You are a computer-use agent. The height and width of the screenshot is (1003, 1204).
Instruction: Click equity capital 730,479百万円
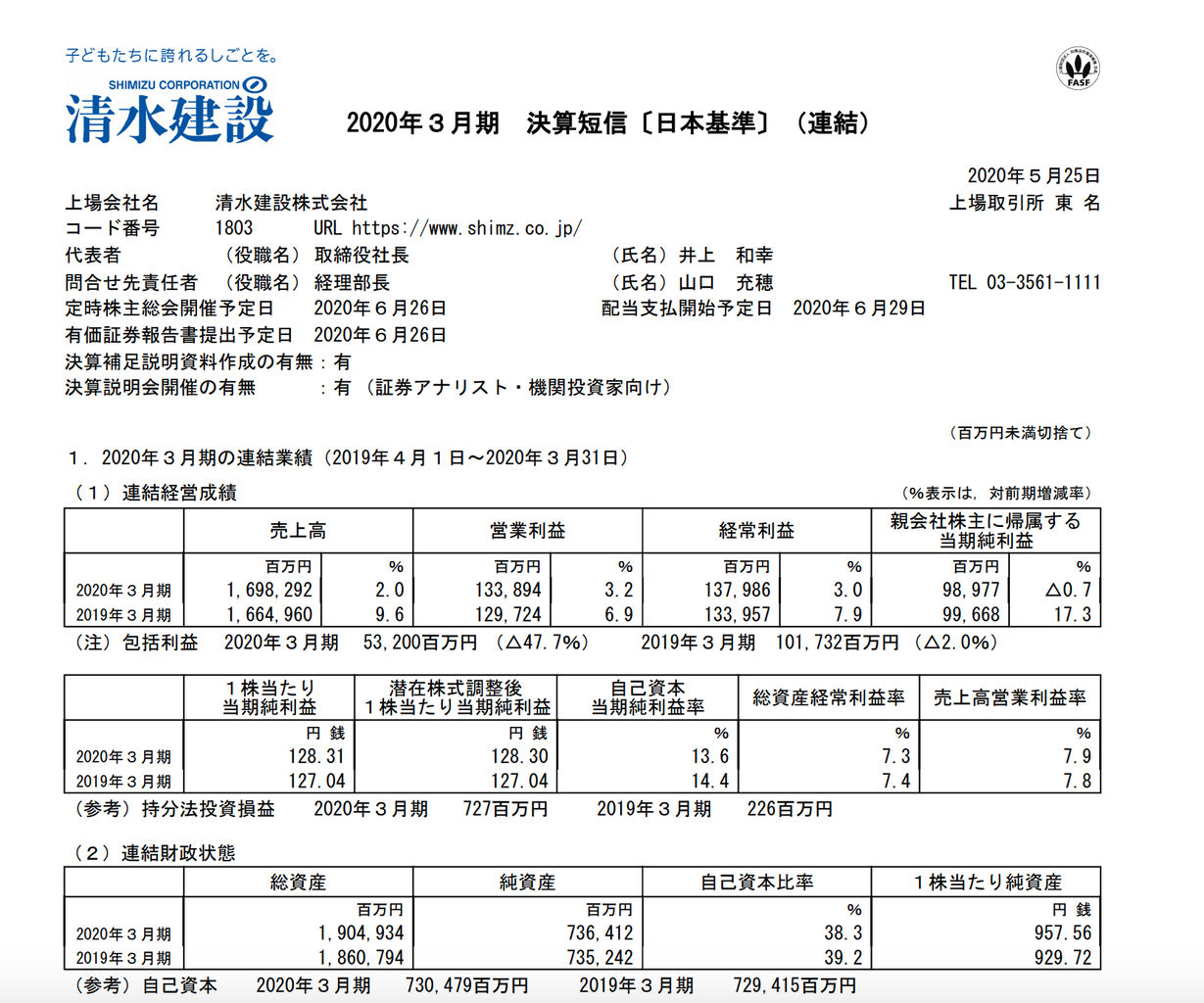tap(467, 985)
